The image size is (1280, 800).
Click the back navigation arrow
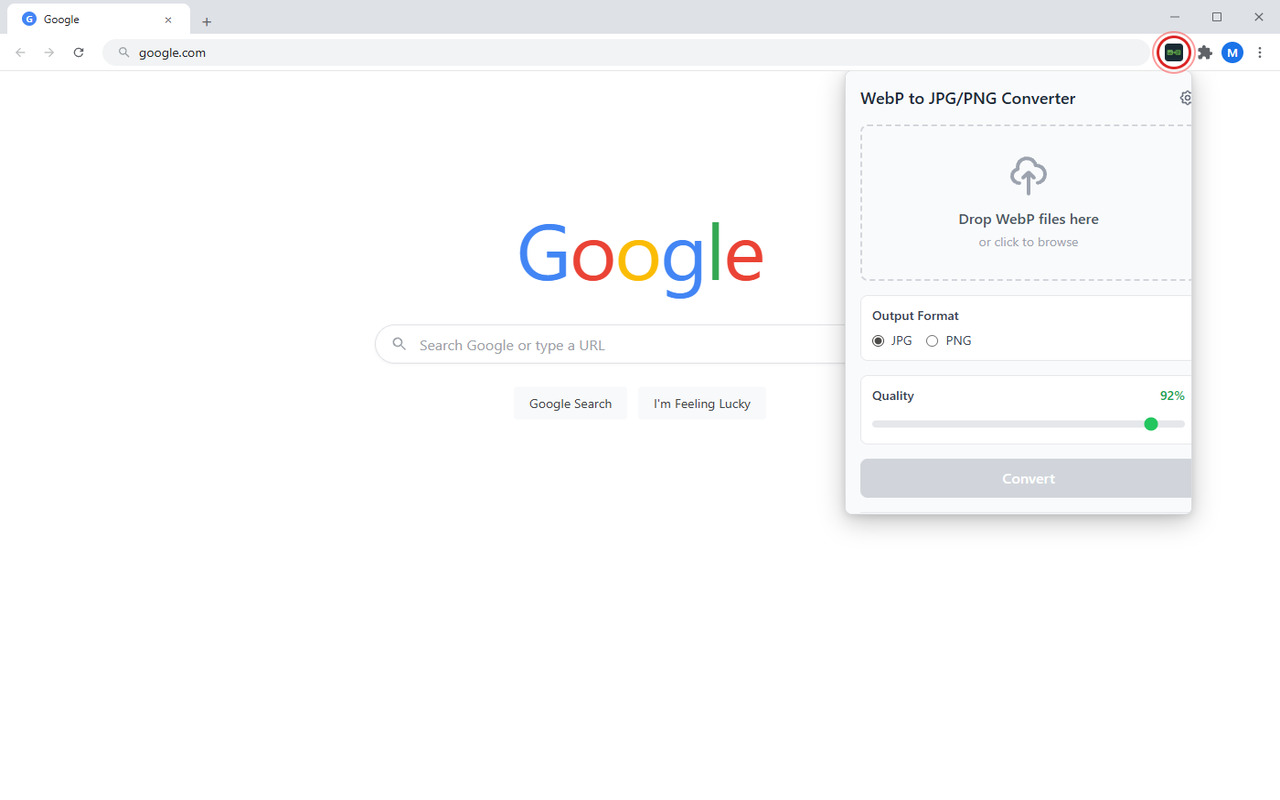click(x=20, y=52)
